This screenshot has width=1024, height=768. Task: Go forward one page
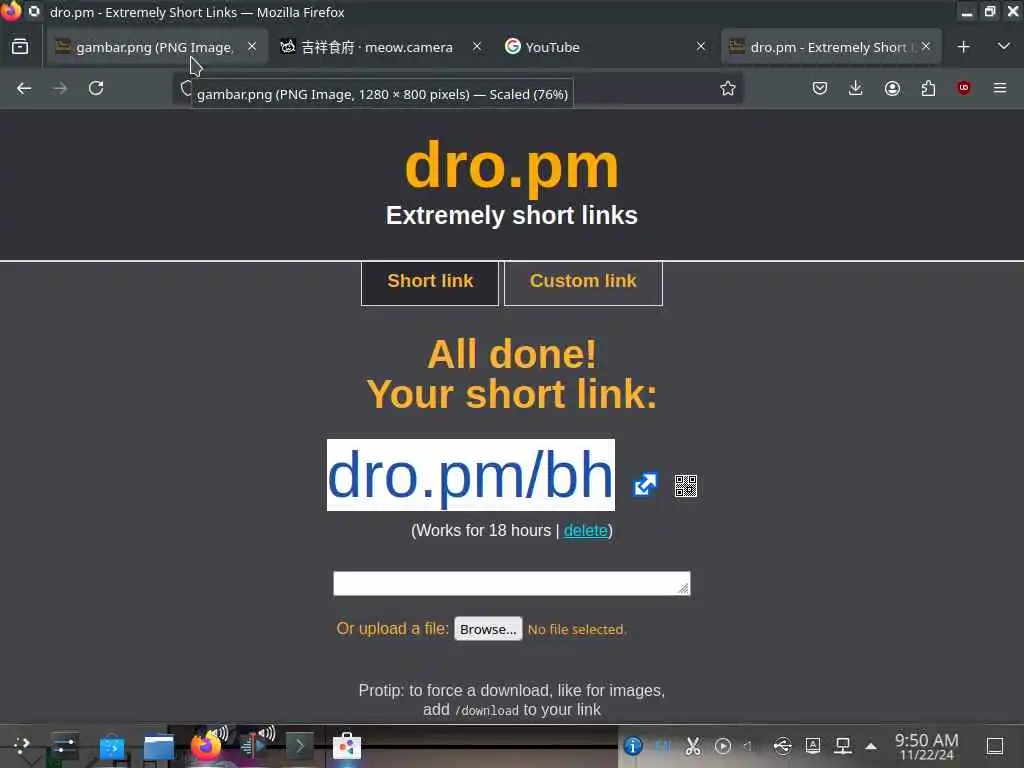(x=60, y=88)
